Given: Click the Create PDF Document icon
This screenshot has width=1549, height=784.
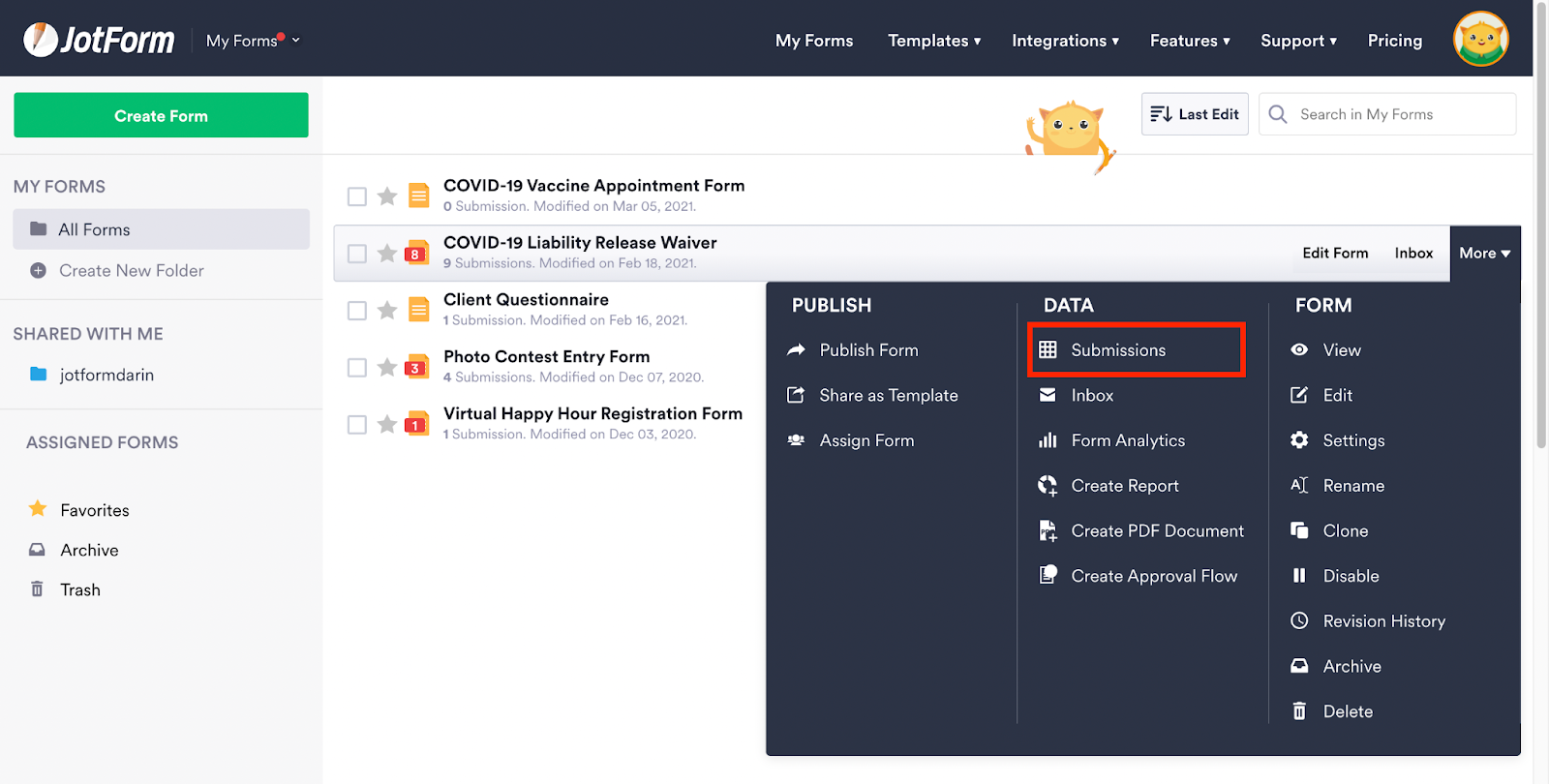Looking at the screenshot, I should pos(1048,530).
